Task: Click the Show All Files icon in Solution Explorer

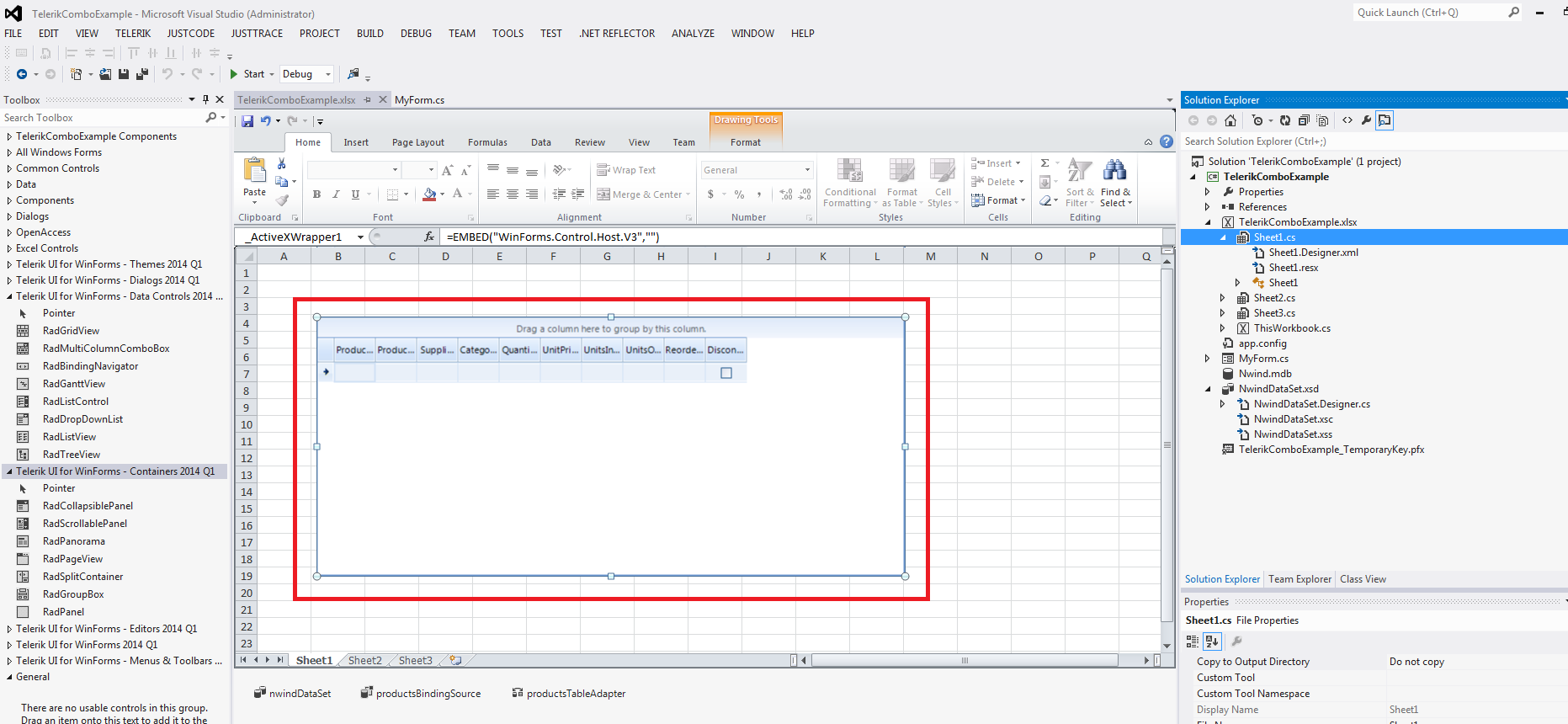Action: coord(1322,120)
